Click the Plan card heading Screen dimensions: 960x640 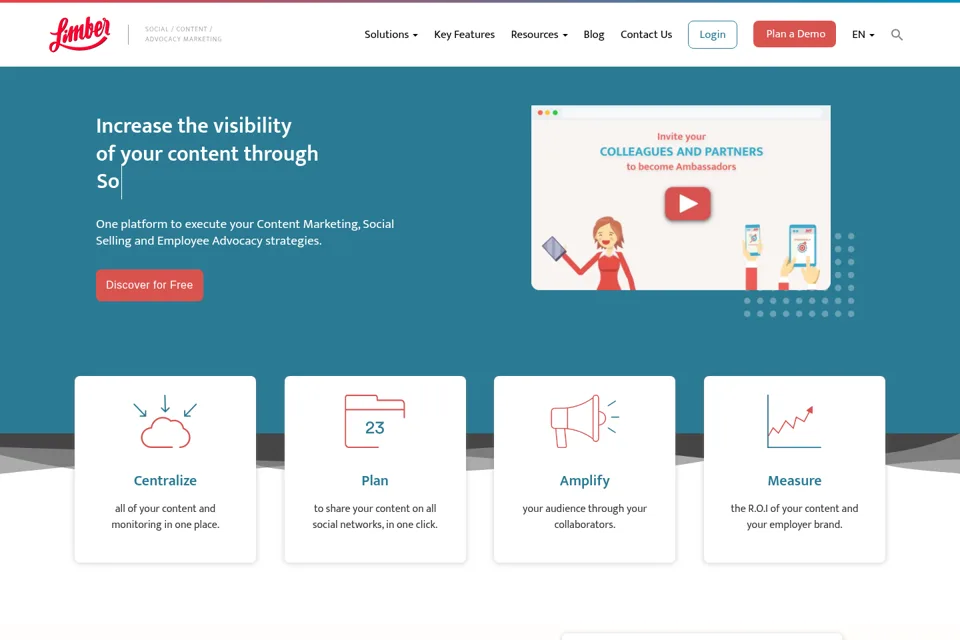pos(375,481)
